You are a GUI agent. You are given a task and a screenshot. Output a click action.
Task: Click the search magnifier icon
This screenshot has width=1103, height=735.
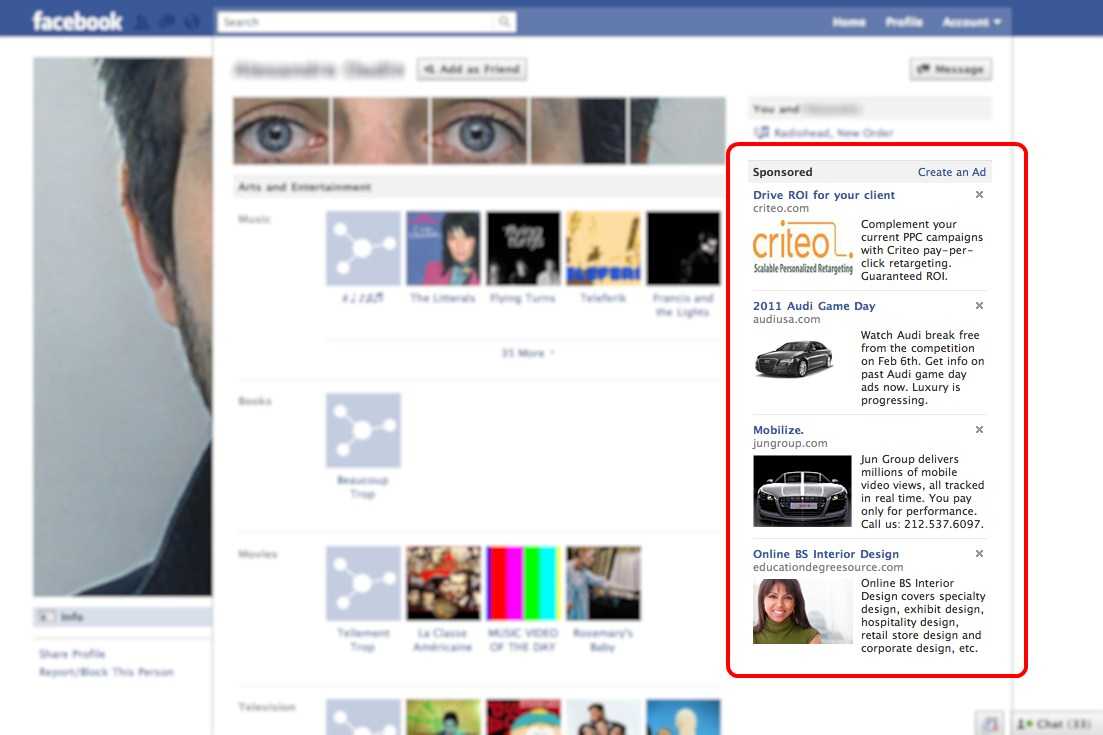coord(506,21)
